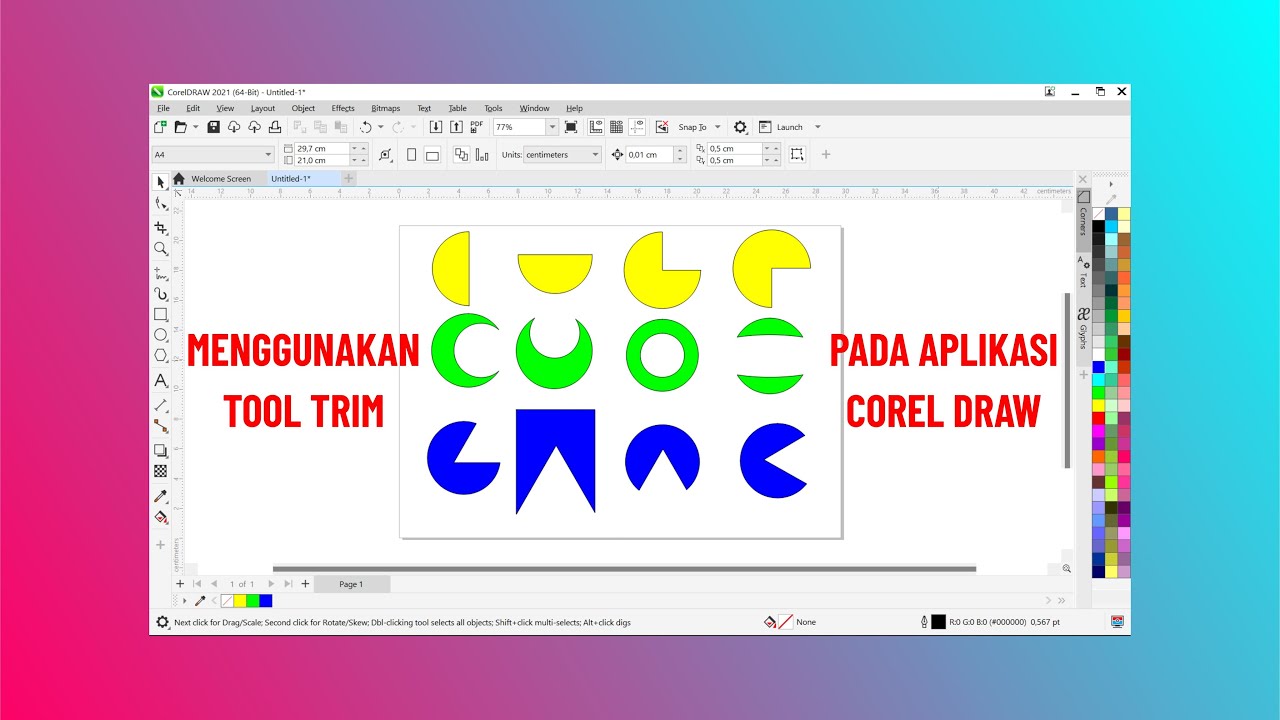Select the Transparency checkerboard tool
Viewport: 1280px width, 720px height.
click(x=160, y=471)
